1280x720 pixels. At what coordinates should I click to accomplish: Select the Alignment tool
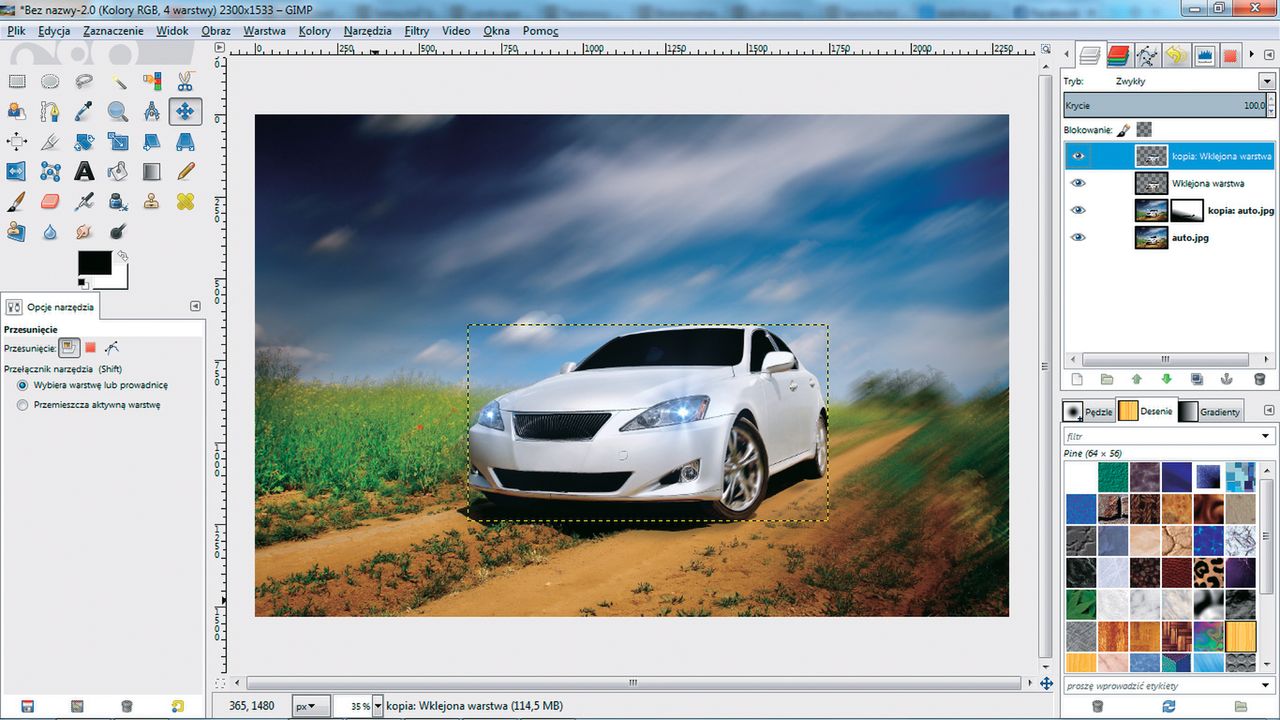(x=16, y=141)
